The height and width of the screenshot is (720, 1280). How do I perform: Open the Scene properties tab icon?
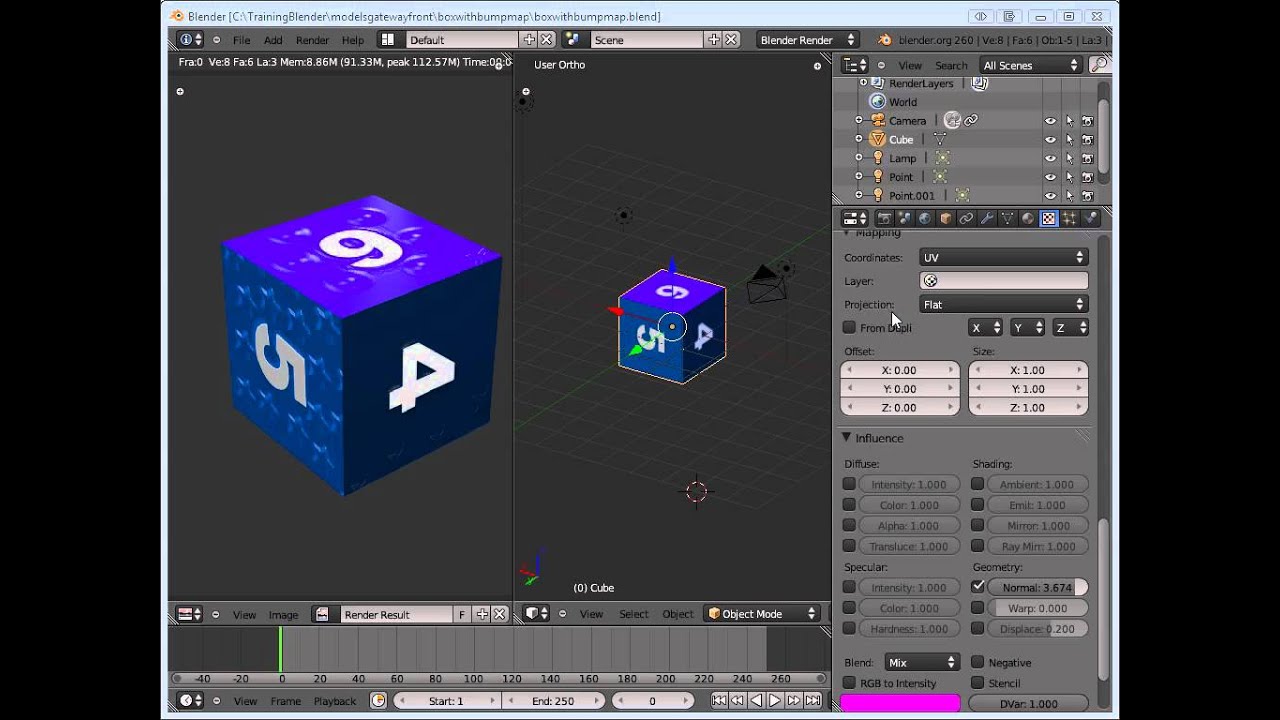[x=905, y=218]
